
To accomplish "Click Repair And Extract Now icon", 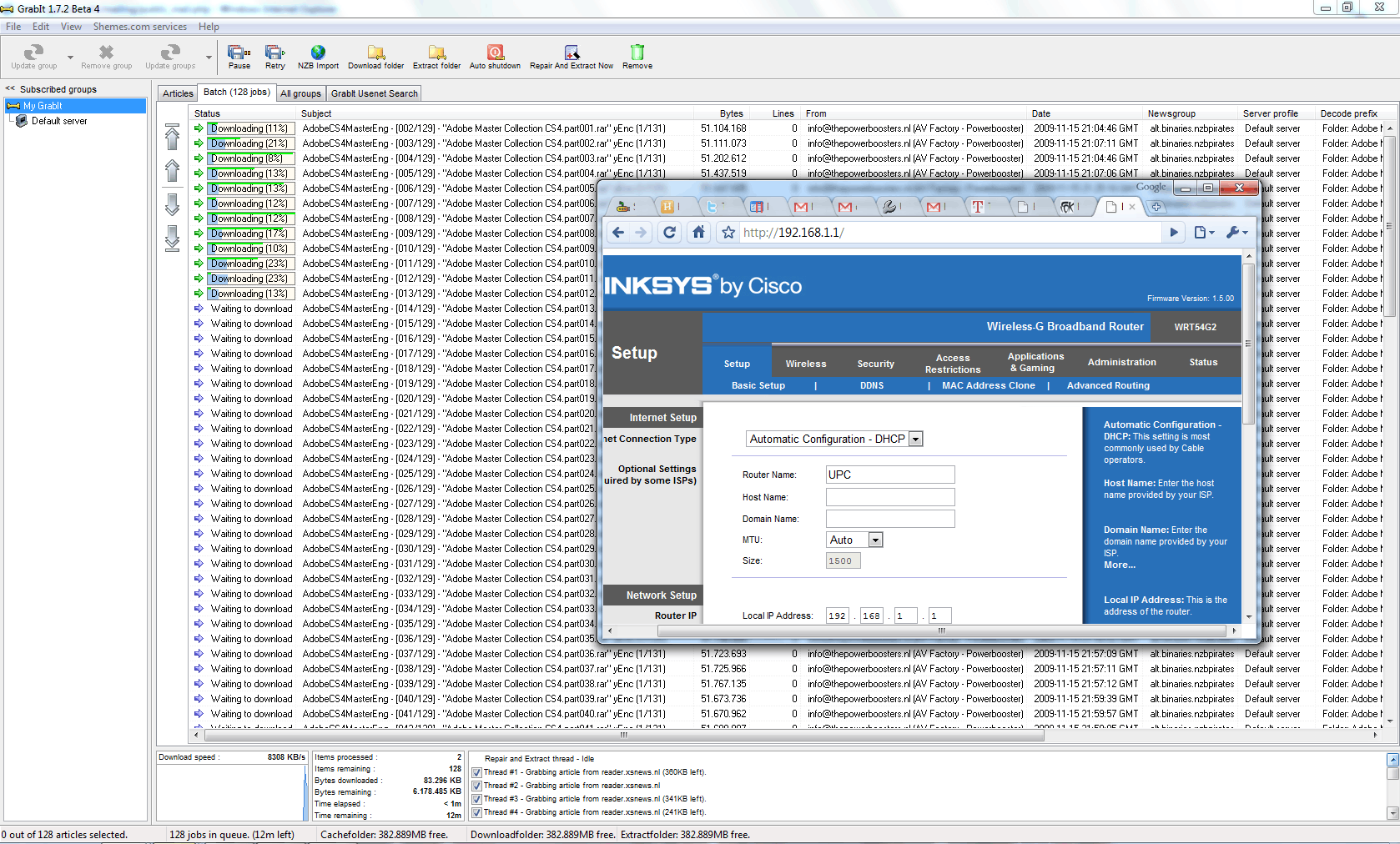I will tap(572, 53).
